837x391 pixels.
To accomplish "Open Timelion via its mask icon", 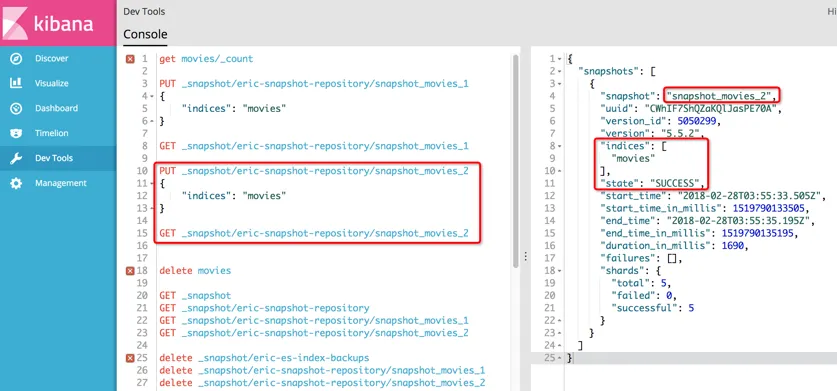I will click(16, 133).
